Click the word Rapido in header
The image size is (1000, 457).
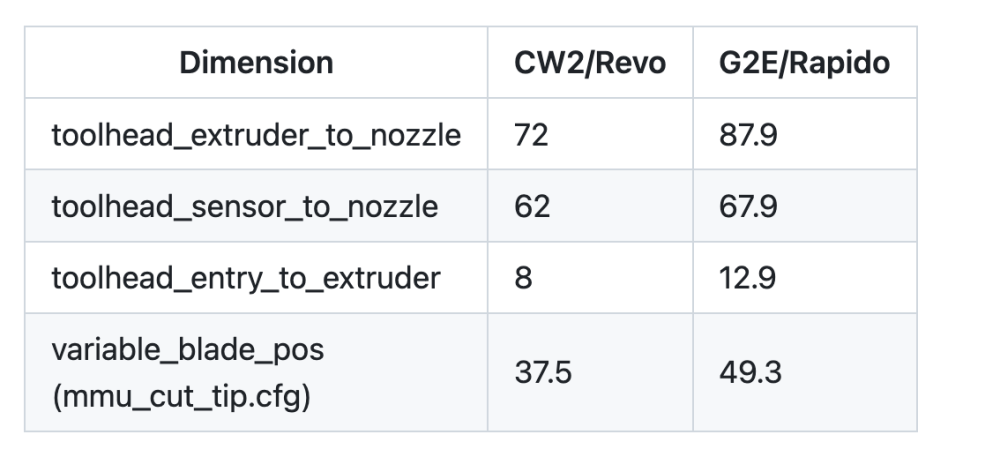(x=848, y=64)
